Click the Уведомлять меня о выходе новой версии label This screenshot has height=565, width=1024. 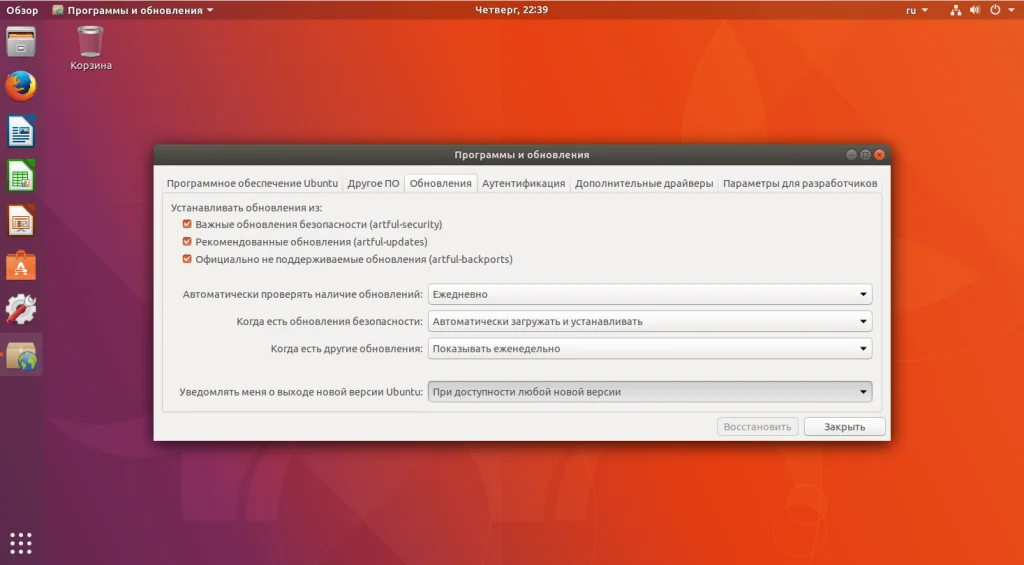pyautogui.click(x=301, y=392)
